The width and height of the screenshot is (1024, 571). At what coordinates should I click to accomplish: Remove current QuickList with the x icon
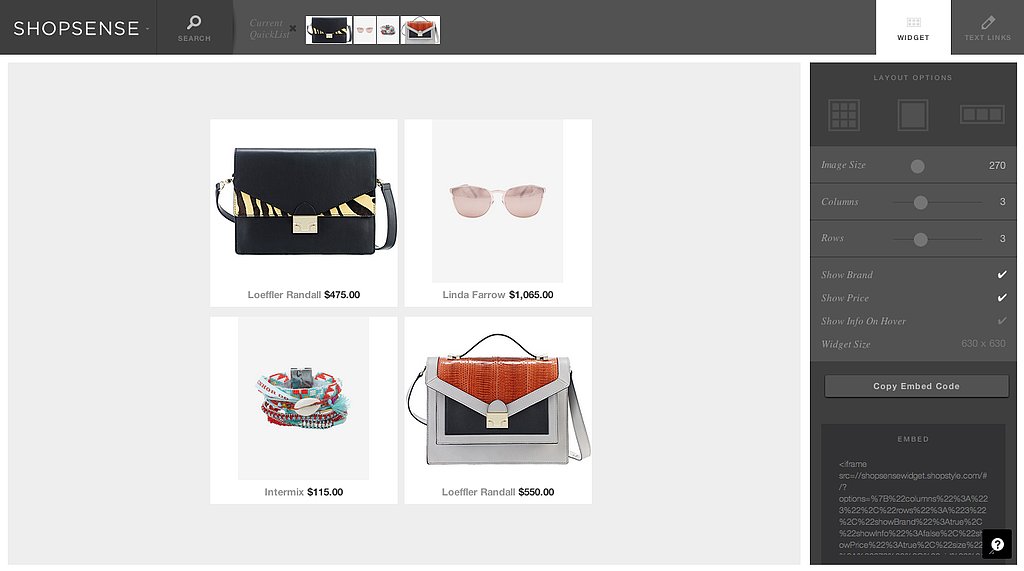click(293, 28)
